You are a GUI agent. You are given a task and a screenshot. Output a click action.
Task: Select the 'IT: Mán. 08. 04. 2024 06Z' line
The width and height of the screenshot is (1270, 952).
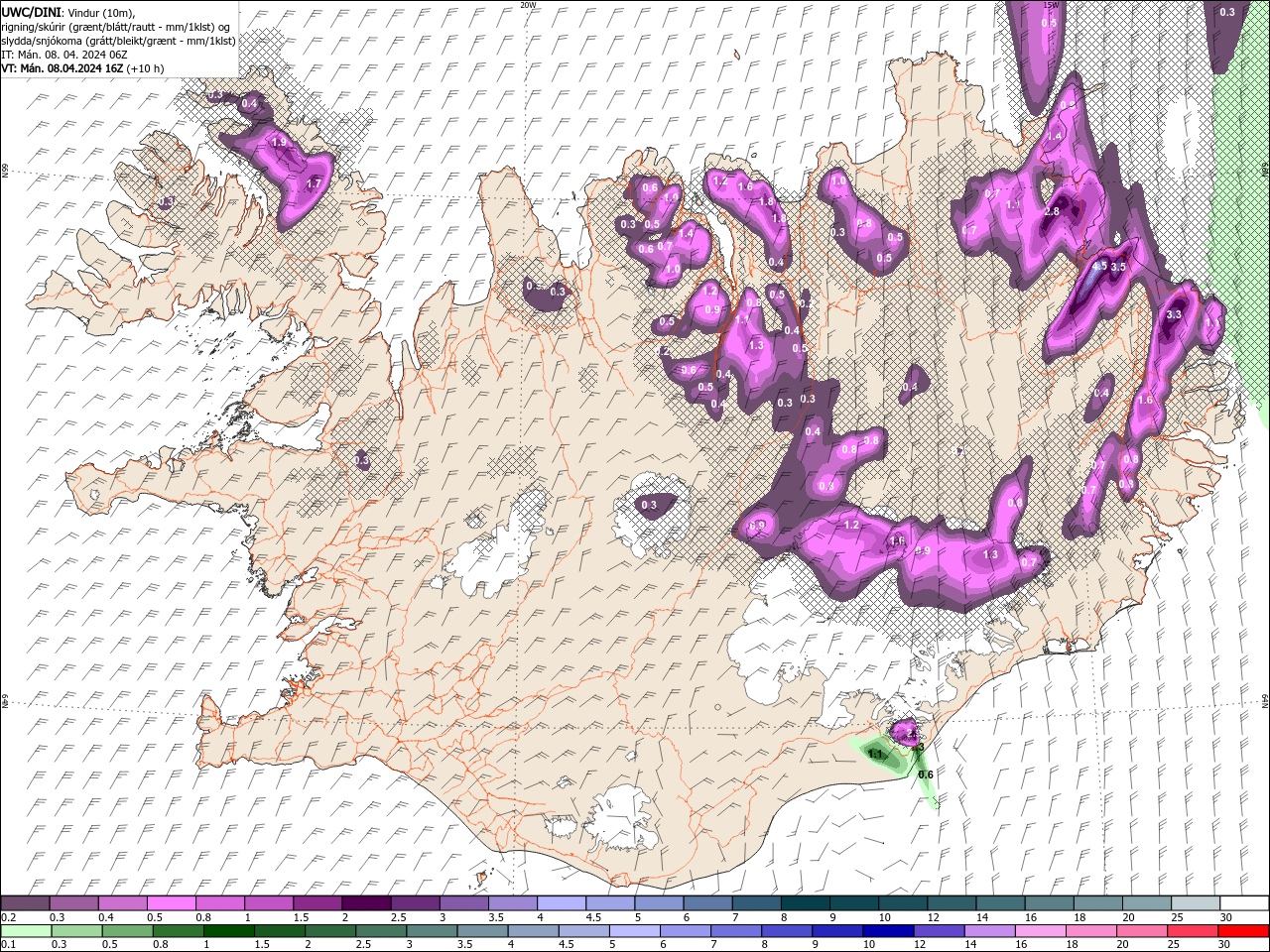coord(63,55)
